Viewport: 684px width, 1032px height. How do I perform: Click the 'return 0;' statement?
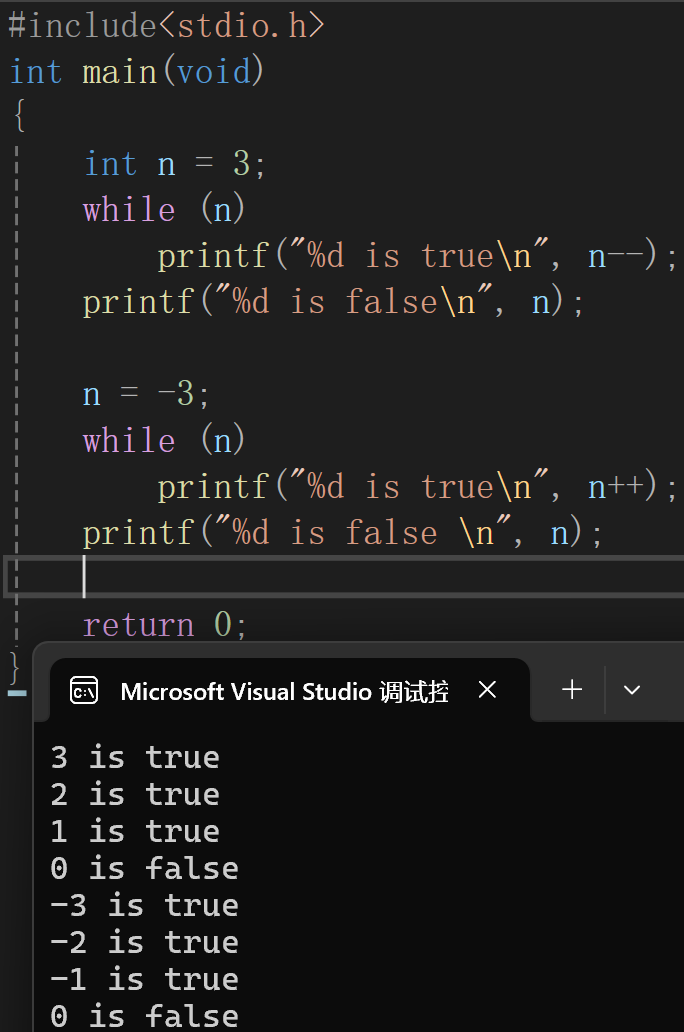[x=165, y=624]
